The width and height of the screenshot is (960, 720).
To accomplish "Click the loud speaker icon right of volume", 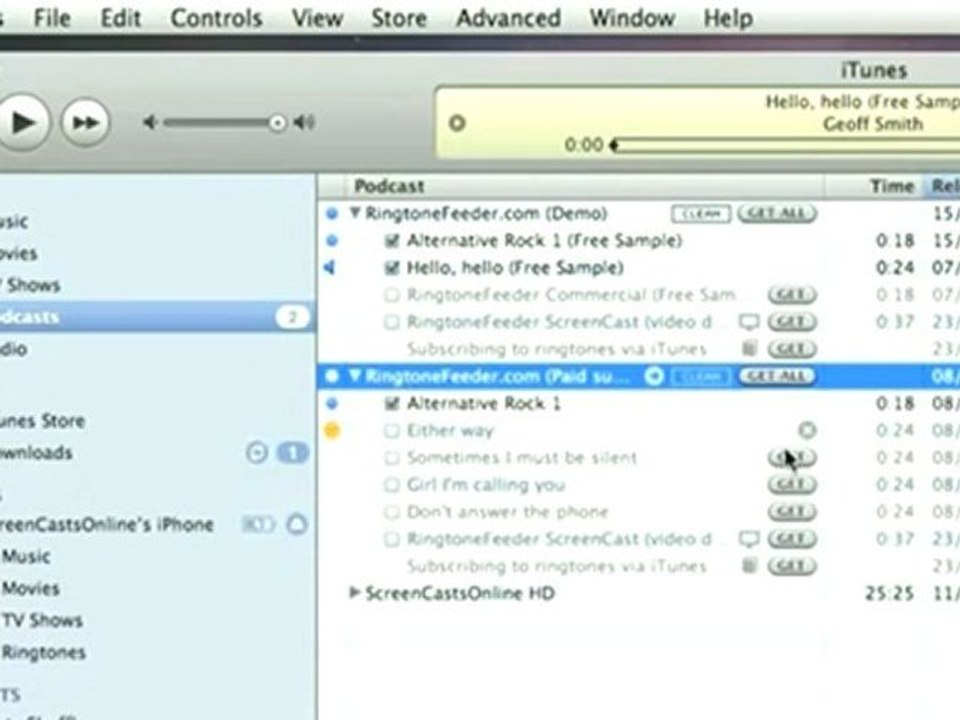I will coord(304,123).
